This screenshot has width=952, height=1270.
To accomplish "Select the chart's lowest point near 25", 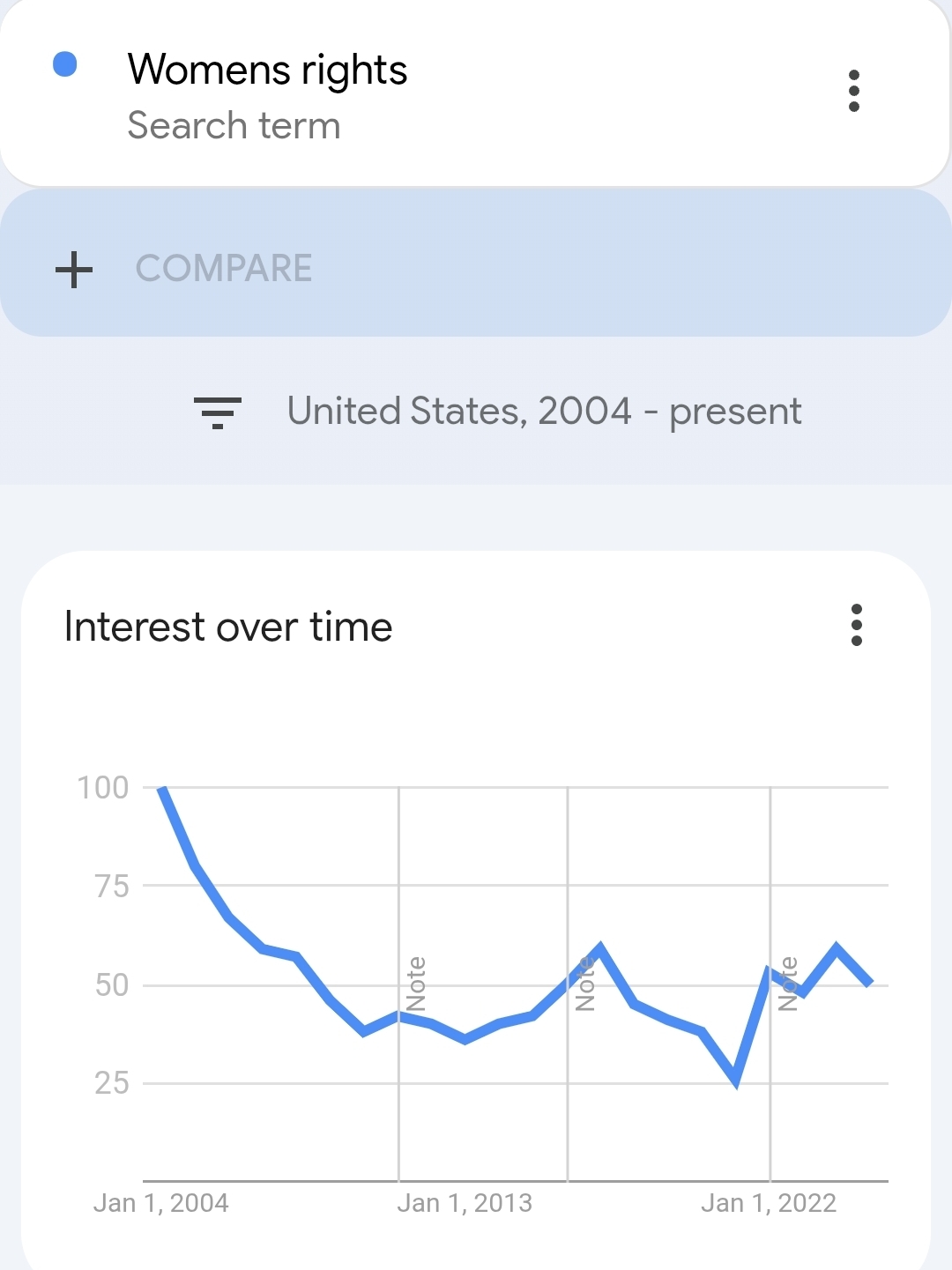I will click(735, 1082).
